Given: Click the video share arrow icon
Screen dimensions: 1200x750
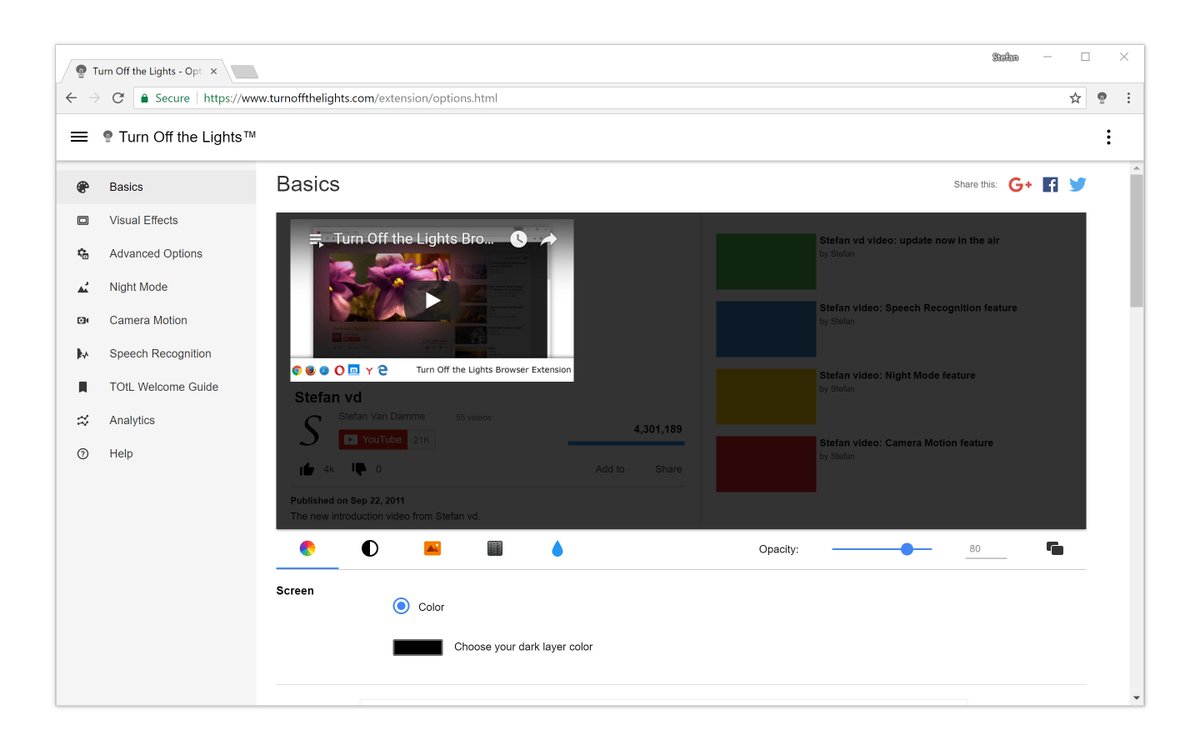Looking at the screenshot, I should pos(548,239).
